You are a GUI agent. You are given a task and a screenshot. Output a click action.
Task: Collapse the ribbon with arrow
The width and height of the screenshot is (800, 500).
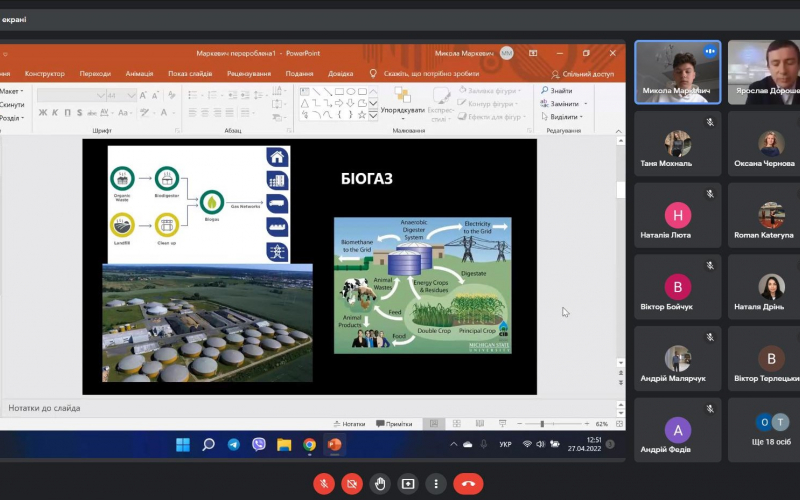click(619, 131)
